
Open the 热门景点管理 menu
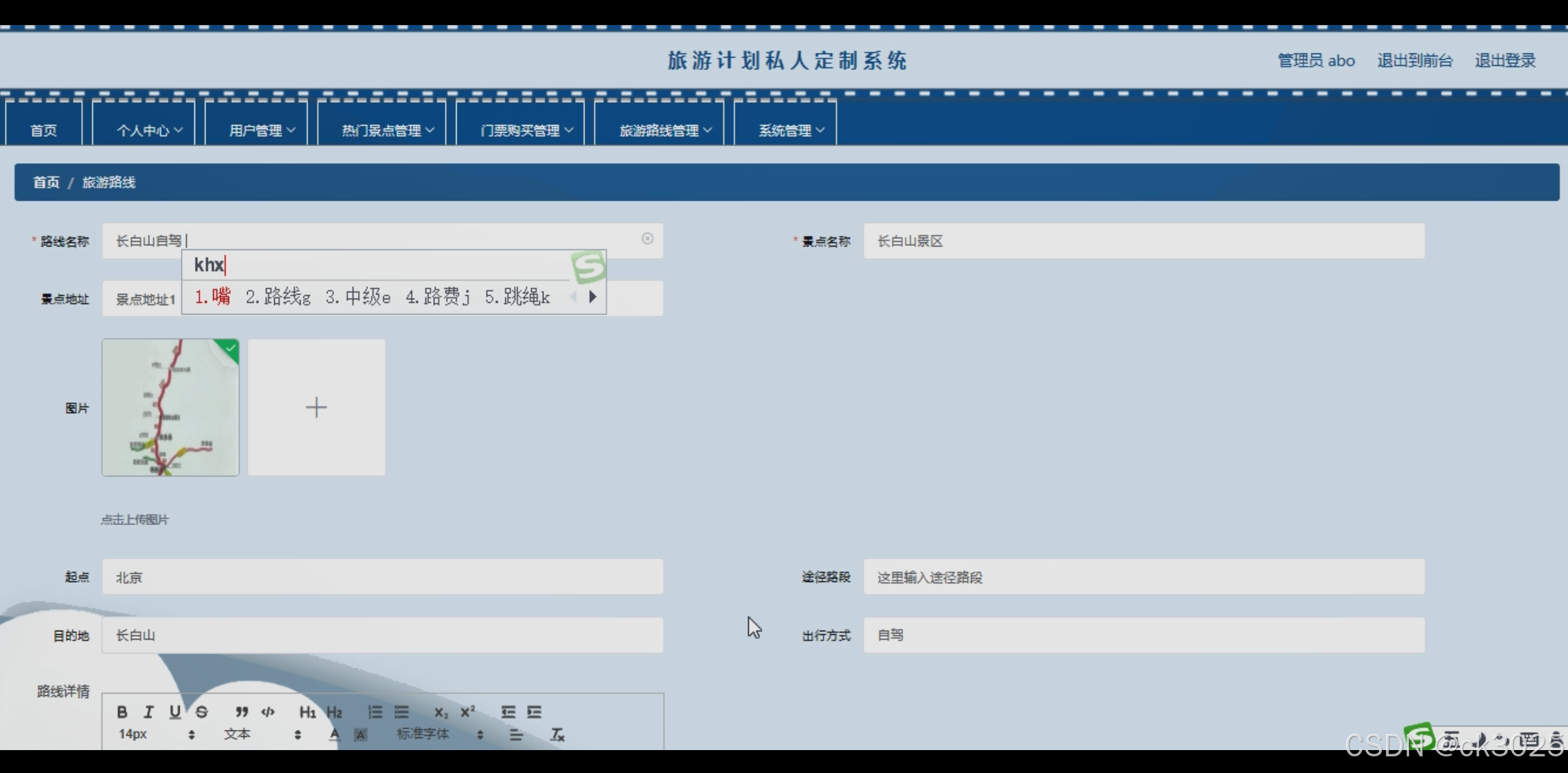(387, 131)
